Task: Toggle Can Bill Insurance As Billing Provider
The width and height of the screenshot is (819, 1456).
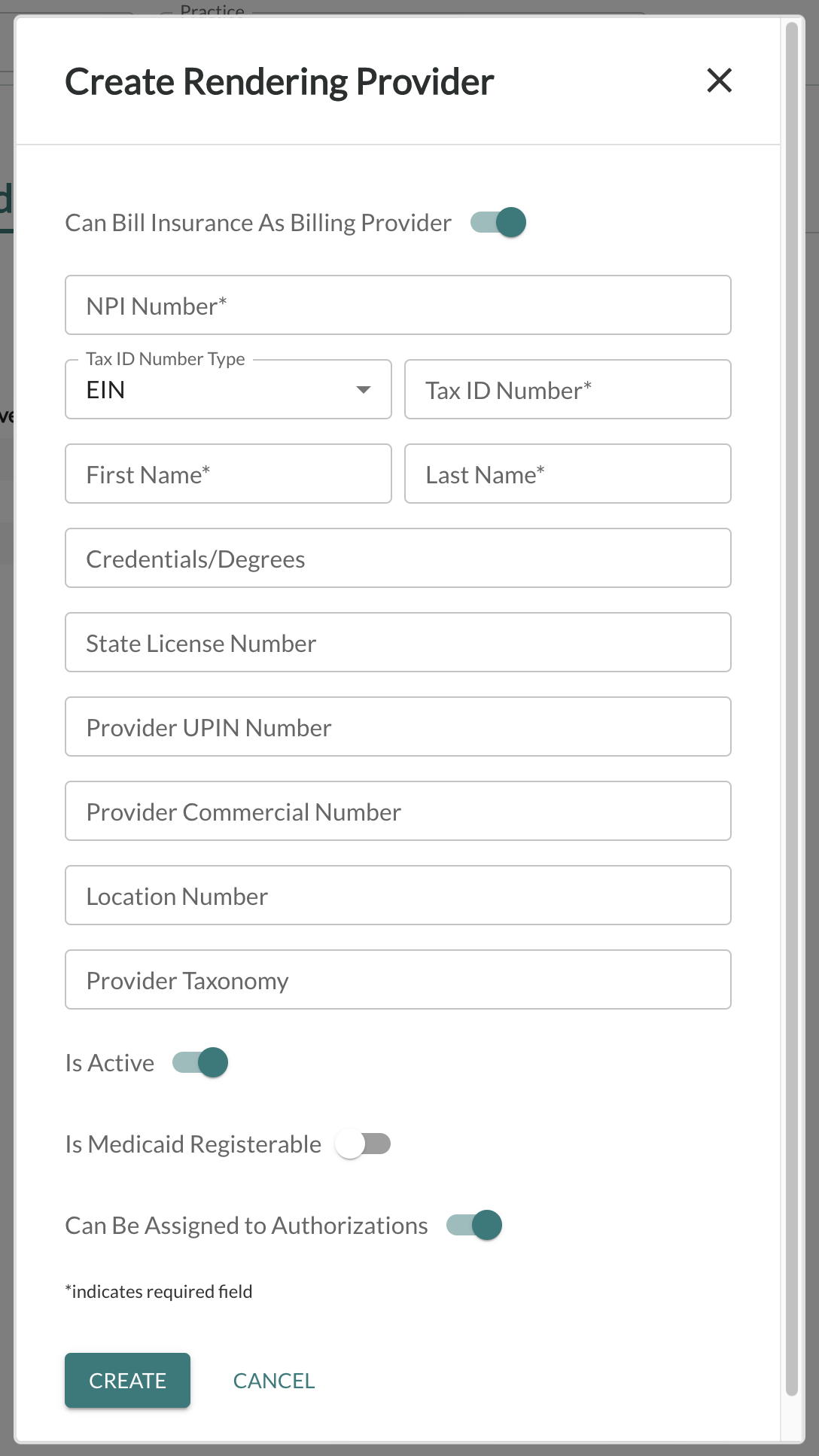Action: pos(498,223)
